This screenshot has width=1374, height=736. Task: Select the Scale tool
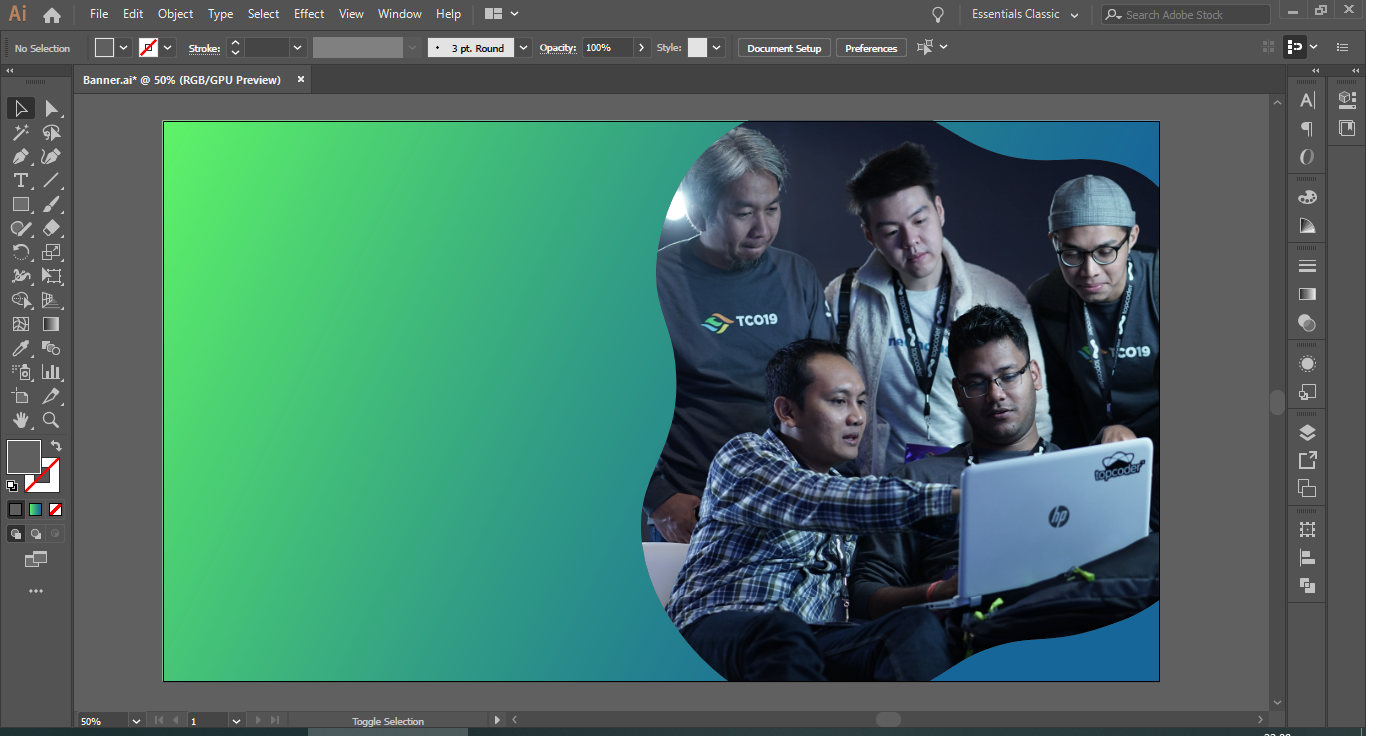(52, 252)
